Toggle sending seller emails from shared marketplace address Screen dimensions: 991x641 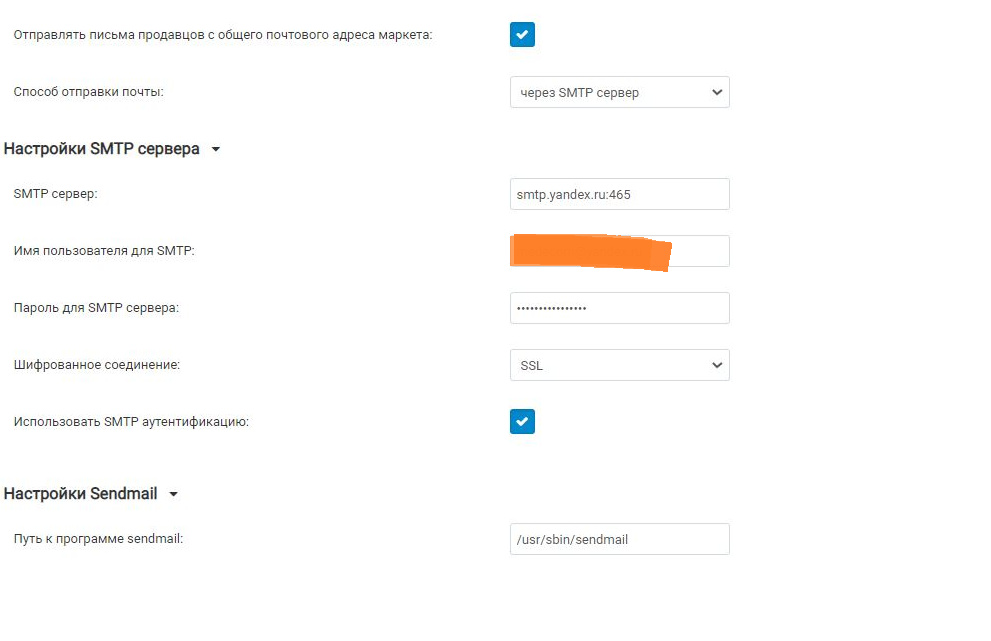click(522, 35)
